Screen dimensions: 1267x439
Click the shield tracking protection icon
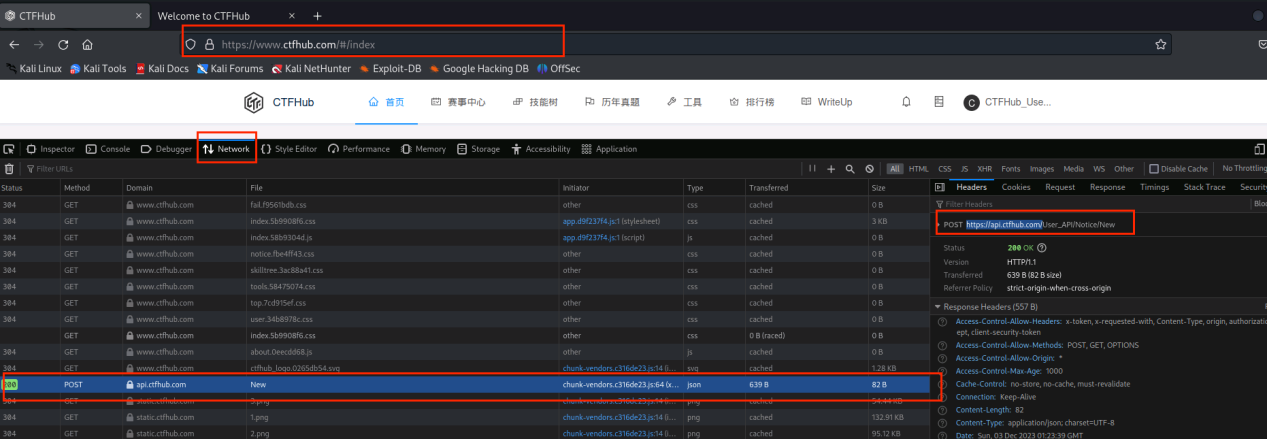coord(191,45)
